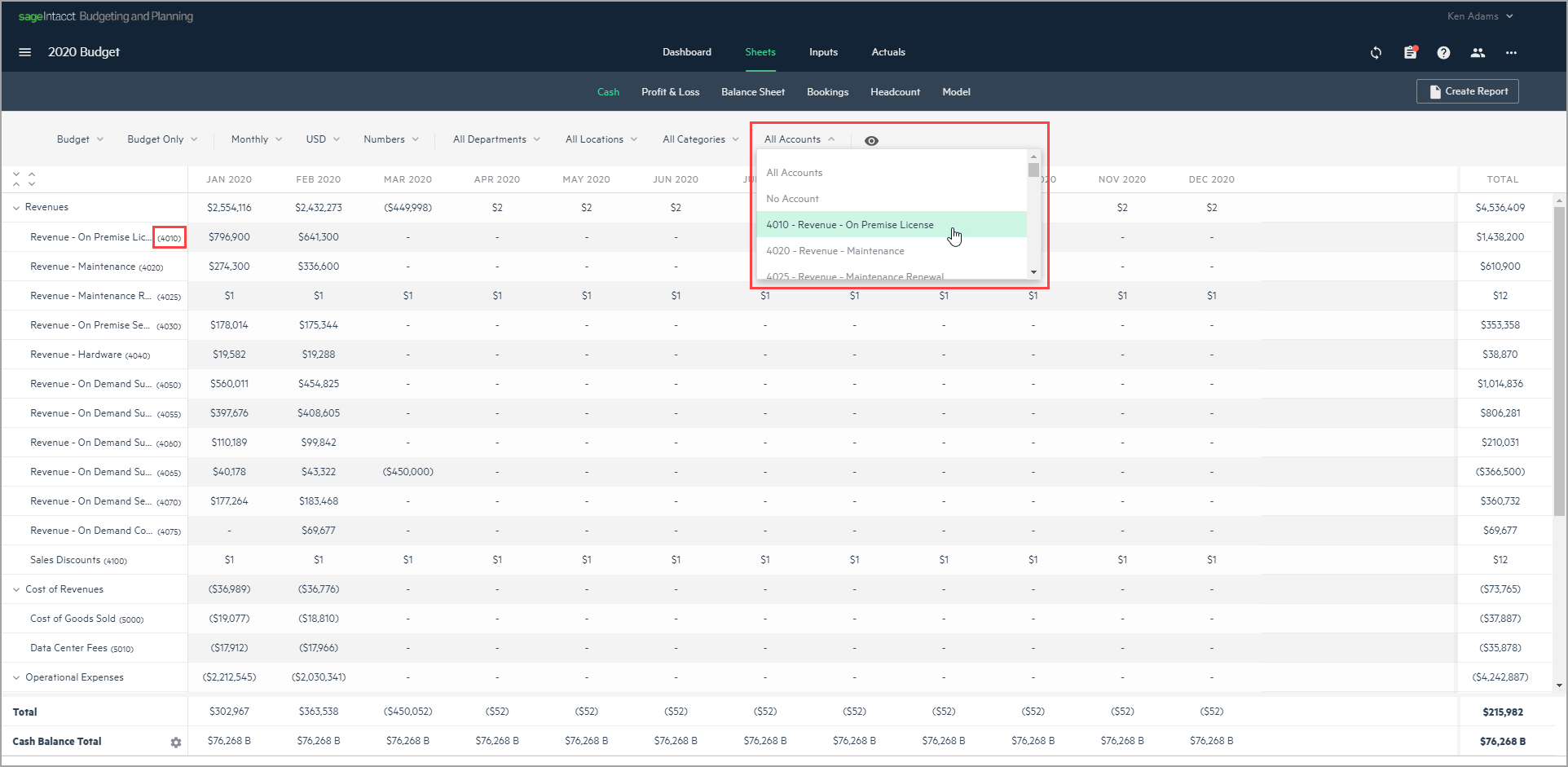Open the more options ellipsis menu
1568x767 pixels.
point(1511,53)
